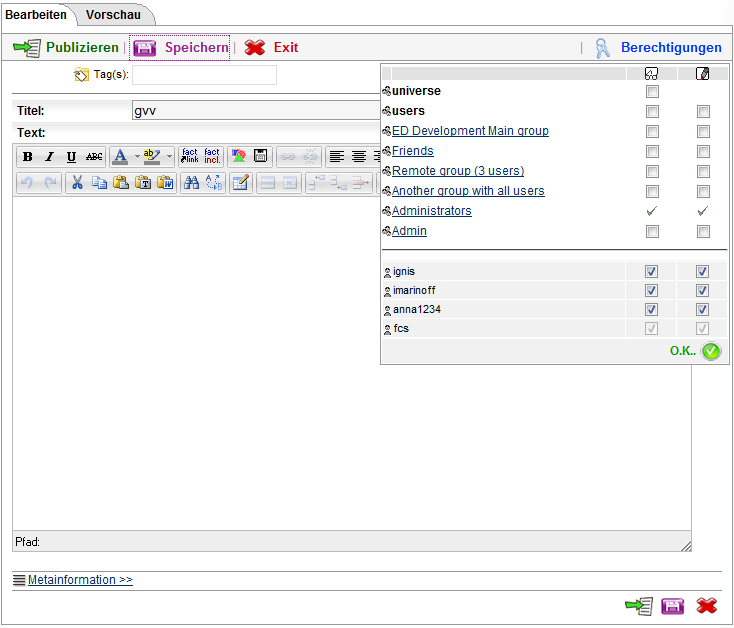Open Find and Replace (A to B) icon

pos(214,183)
